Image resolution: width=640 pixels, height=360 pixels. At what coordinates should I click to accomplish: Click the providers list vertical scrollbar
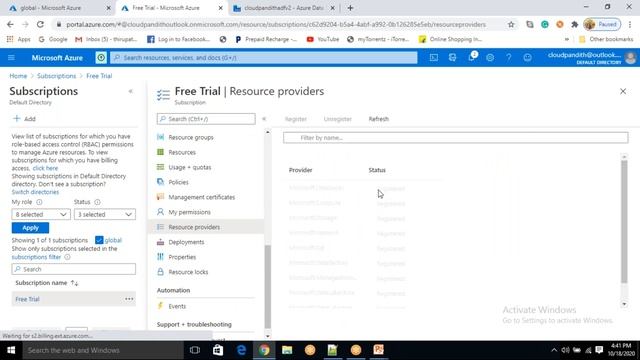coord(624,221)
